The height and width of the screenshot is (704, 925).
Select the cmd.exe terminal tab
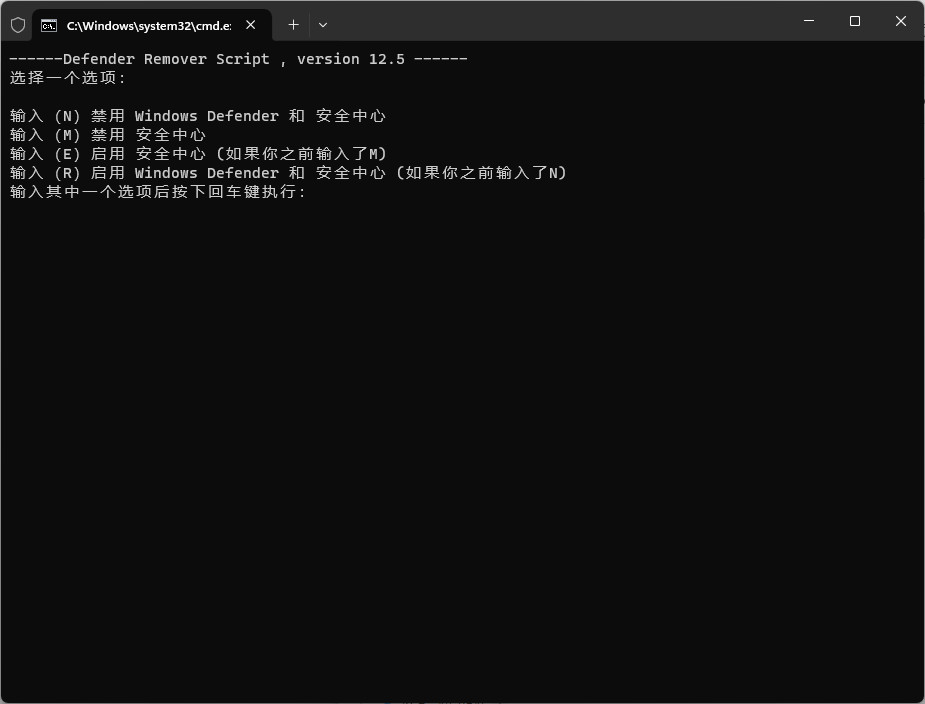152,25
